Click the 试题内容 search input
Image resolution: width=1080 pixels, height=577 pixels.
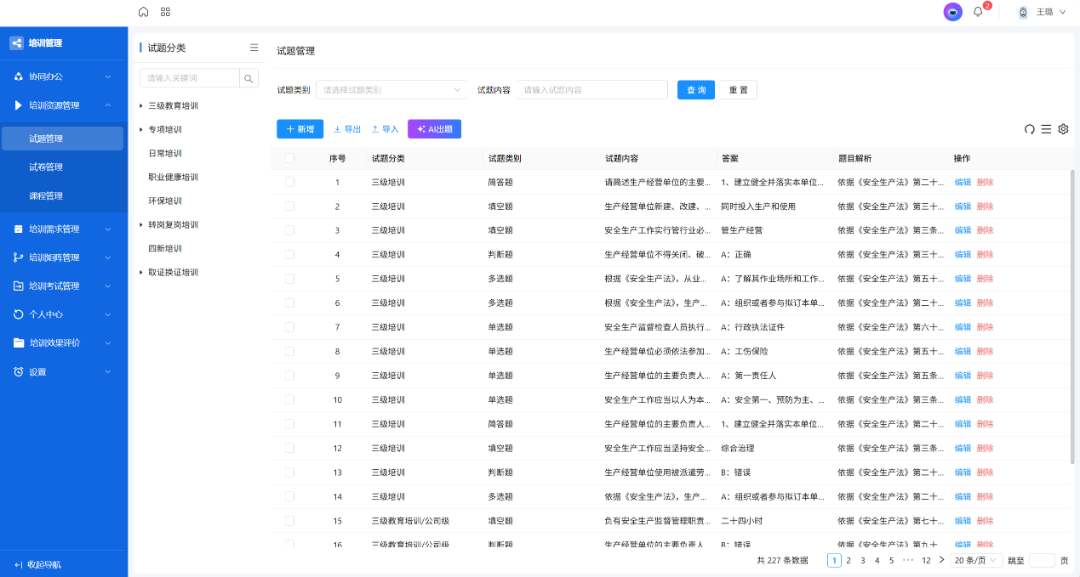pyautogui.click(x=592, y=90)
